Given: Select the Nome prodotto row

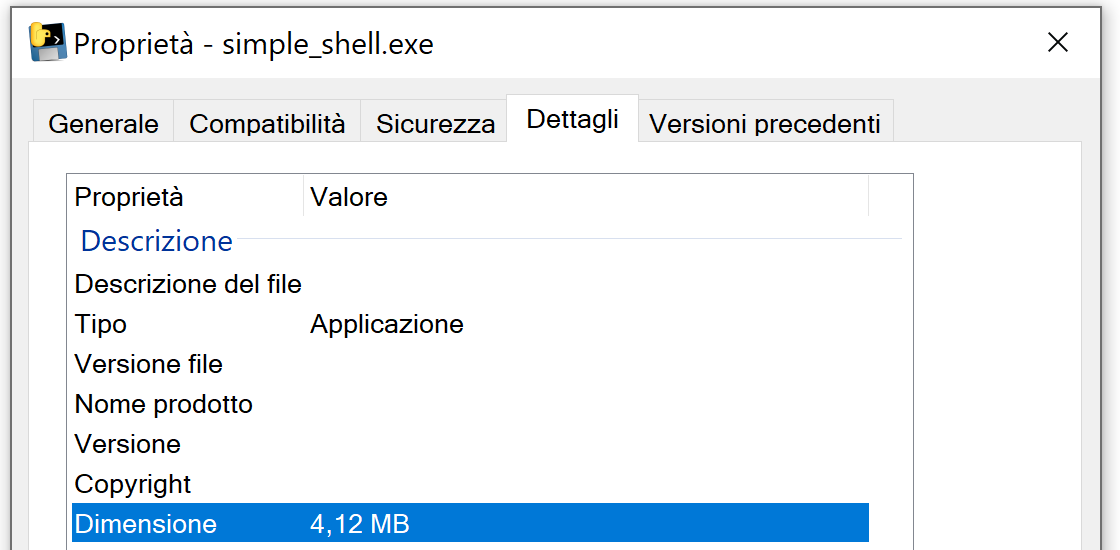Looking at the screenshot, I should (164, 404).
